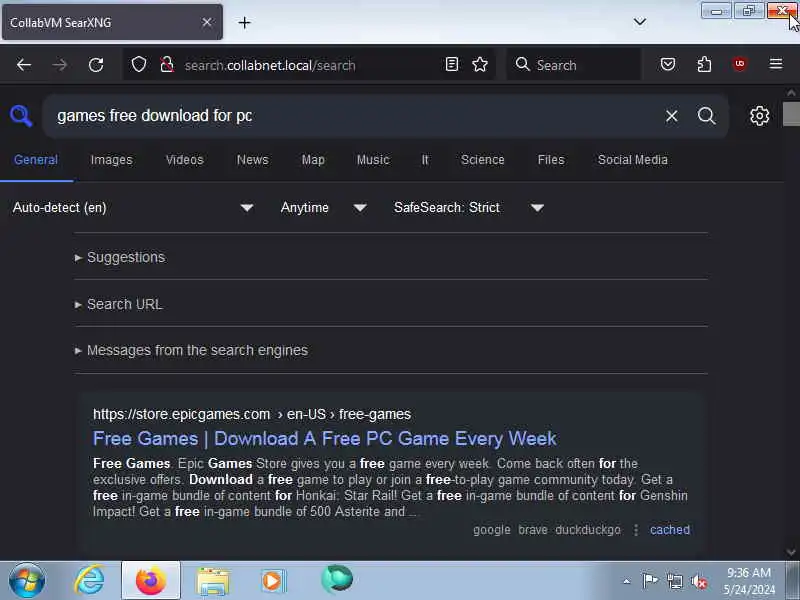
Task: Click the page scrollbar thumb
Action: click(791, 113)
